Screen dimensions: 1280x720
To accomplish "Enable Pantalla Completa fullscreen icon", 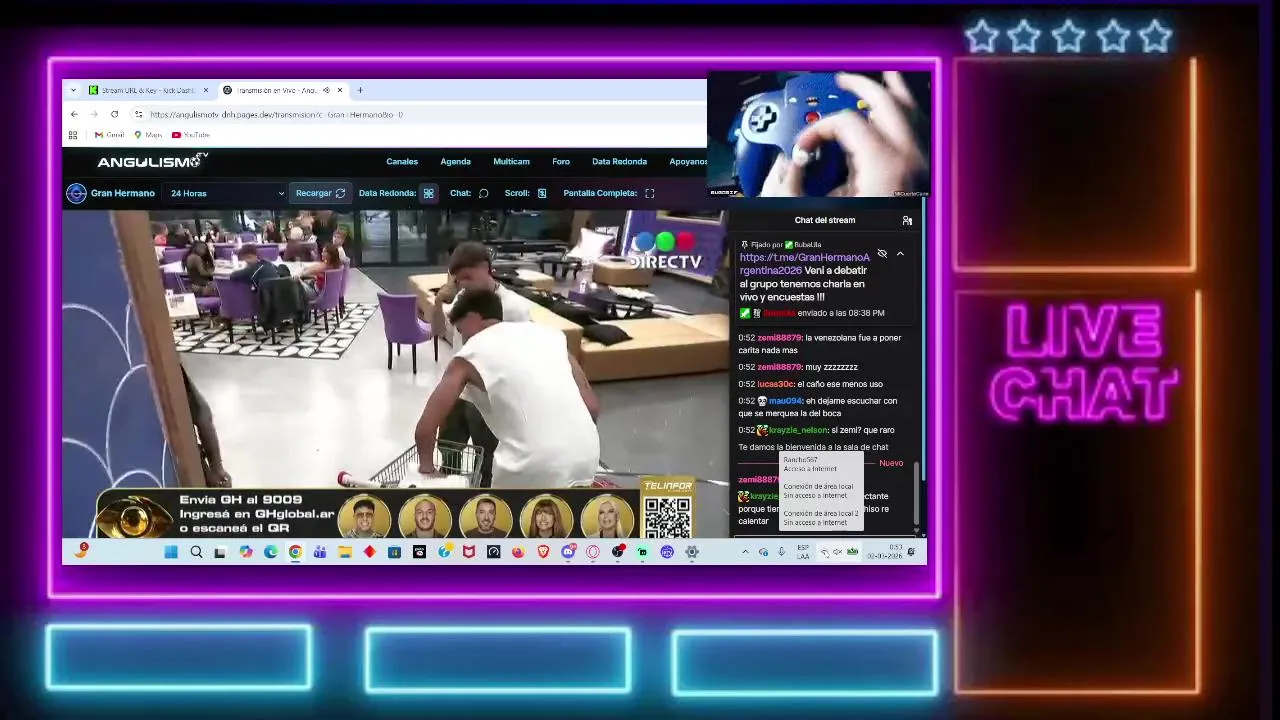I will 649,193.
